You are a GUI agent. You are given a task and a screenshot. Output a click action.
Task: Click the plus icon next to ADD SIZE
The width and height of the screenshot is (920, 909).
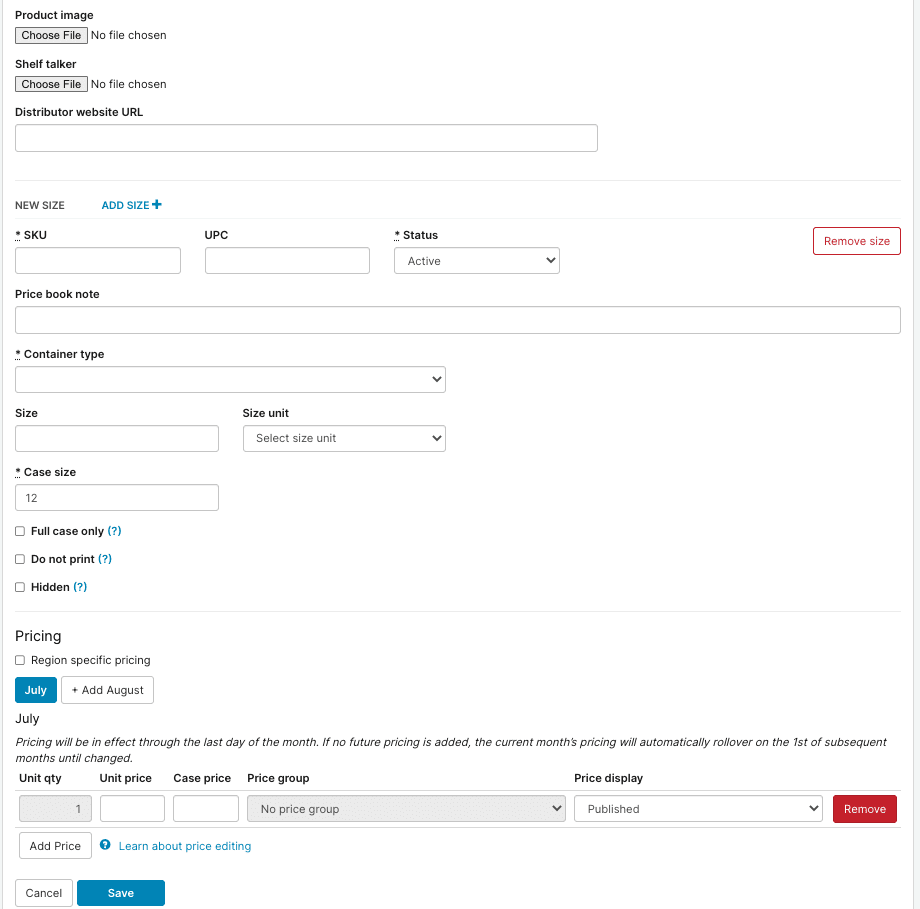click(x=157, y=205)
